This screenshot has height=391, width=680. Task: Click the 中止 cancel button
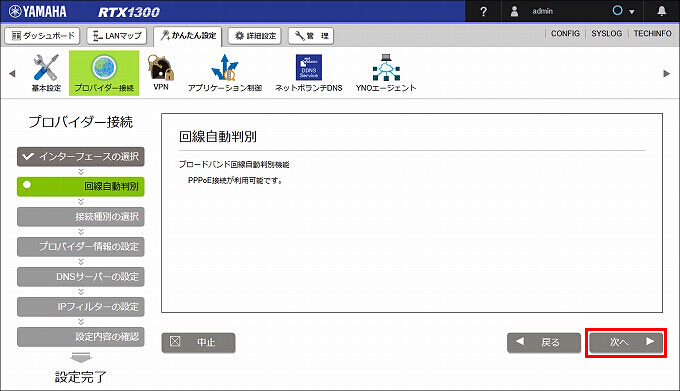tap(199, 342)
